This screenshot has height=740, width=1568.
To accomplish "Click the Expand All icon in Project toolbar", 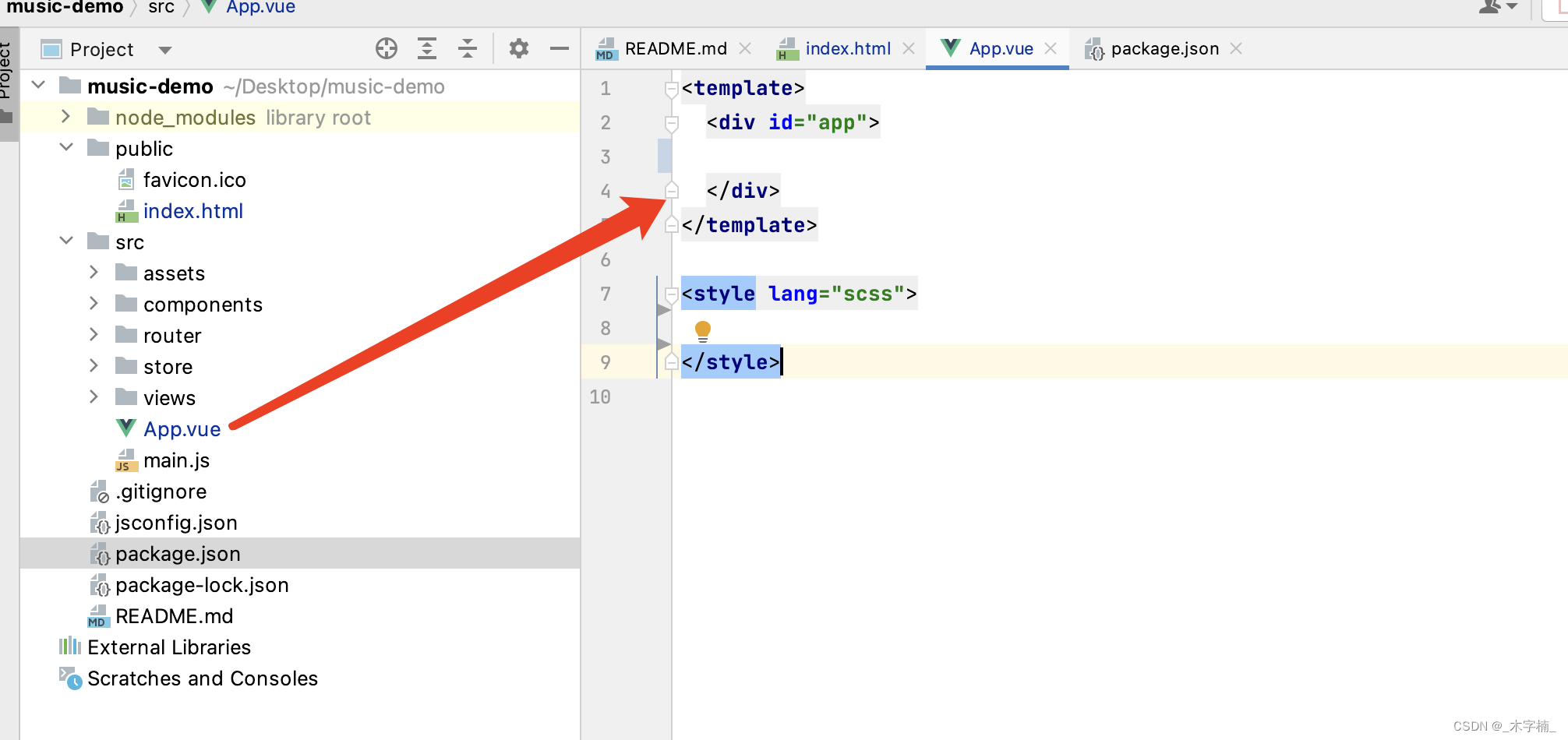I will (x=427, y=49).
